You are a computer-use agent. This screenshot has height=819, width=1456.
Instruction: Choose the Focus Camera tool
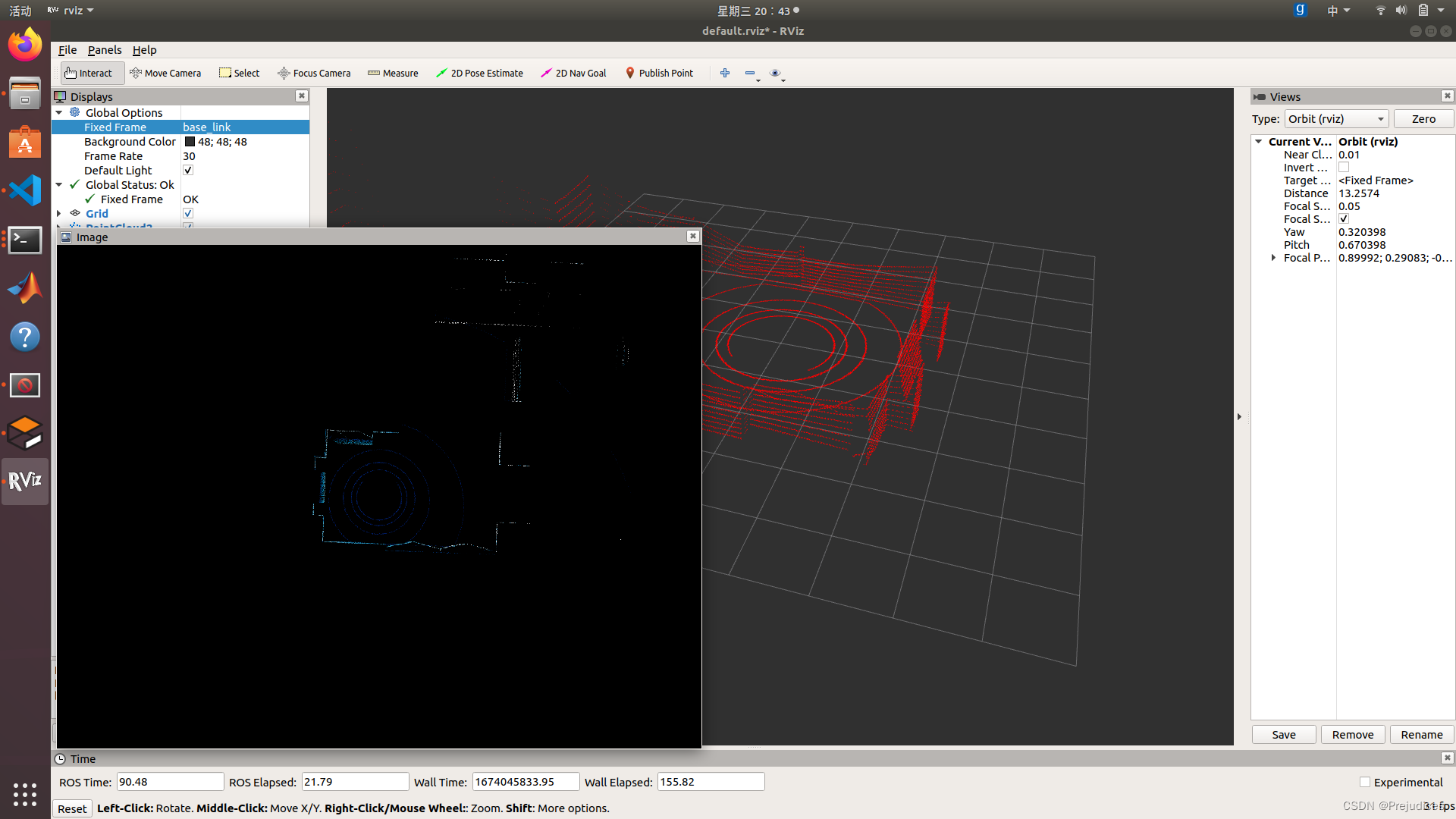click(x=314, y=73)
